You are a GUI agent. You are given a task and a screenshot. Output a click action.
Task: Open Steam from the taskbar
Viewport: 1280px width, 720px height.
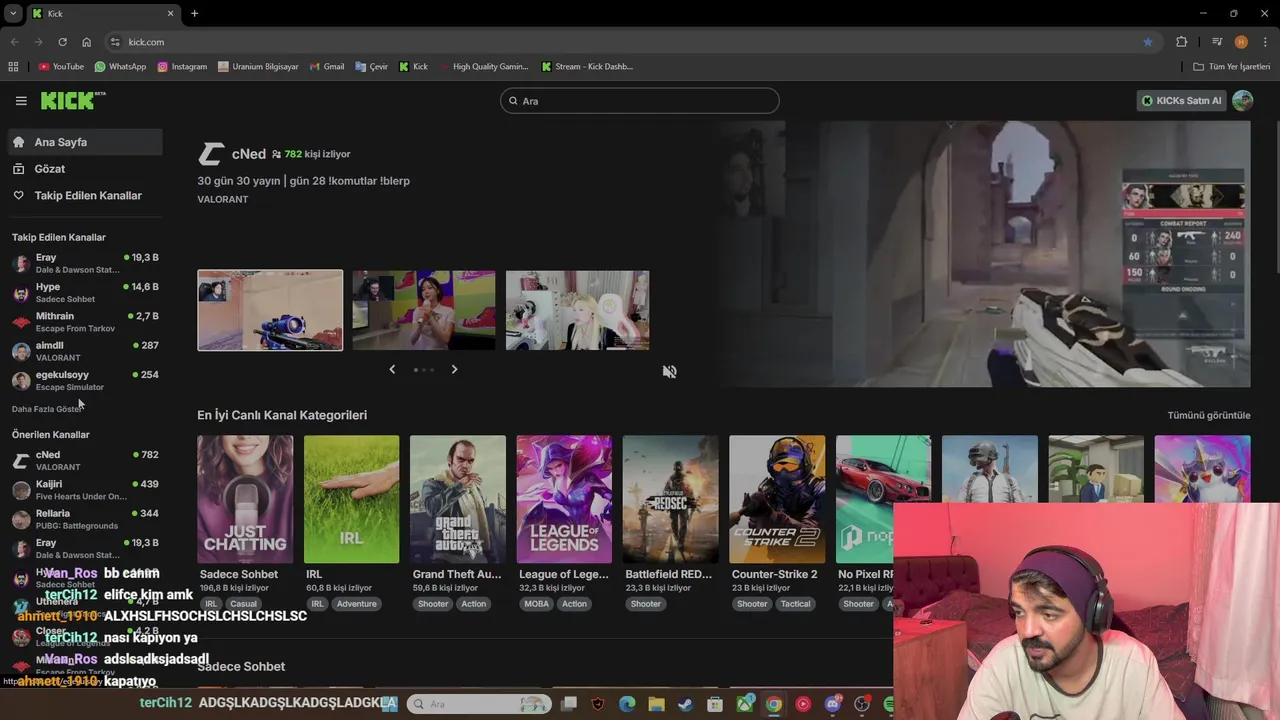coord(685,704)
